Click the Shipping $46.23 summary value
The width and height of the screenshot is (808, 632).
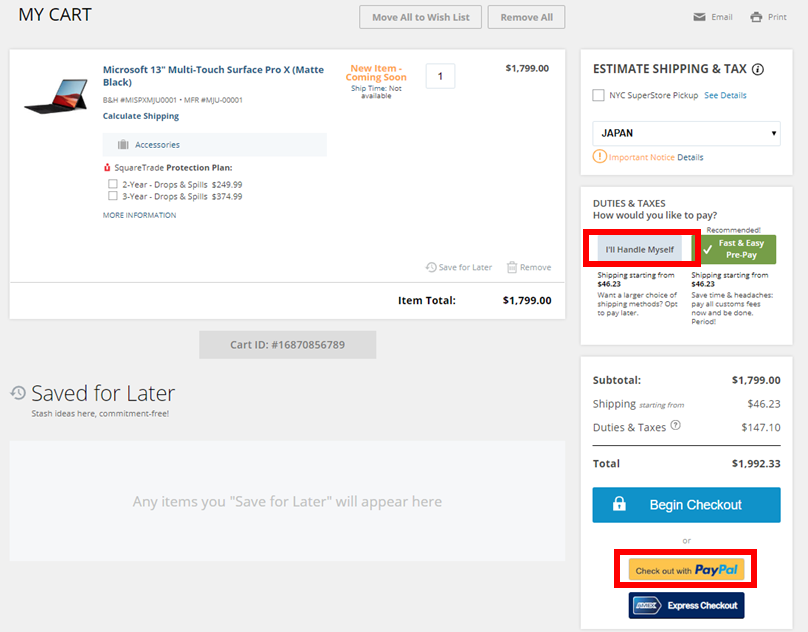pyautogui.click(x=764, y=404)
